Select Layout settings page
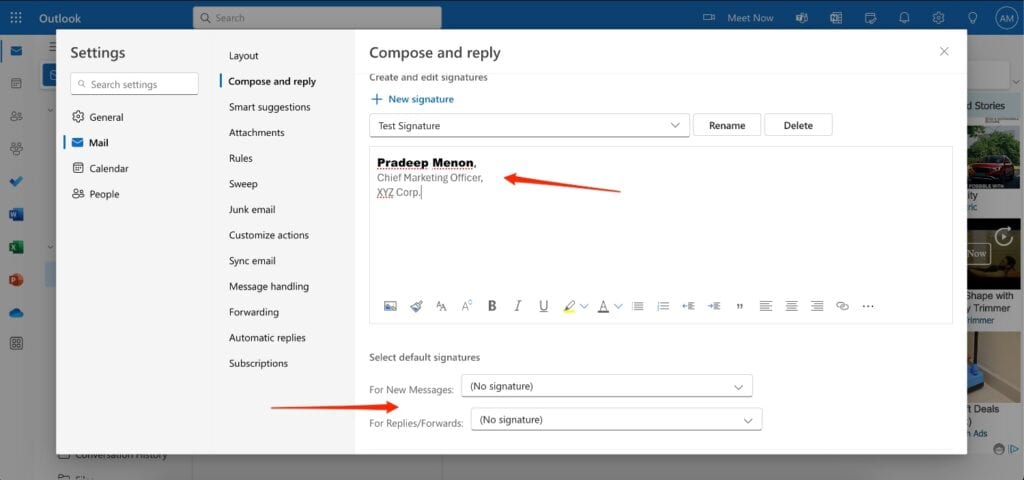Screen dimensions: 1024x480 point(244,56)
